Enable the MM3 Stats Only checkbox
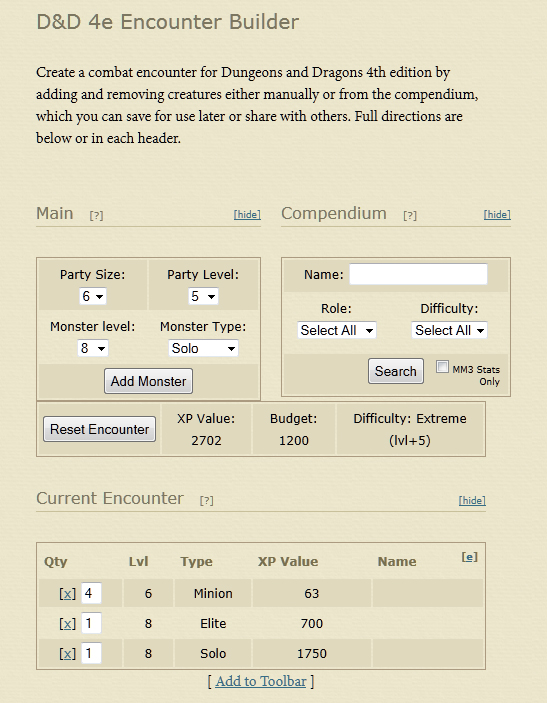547x703 pixels. point(442,367)
